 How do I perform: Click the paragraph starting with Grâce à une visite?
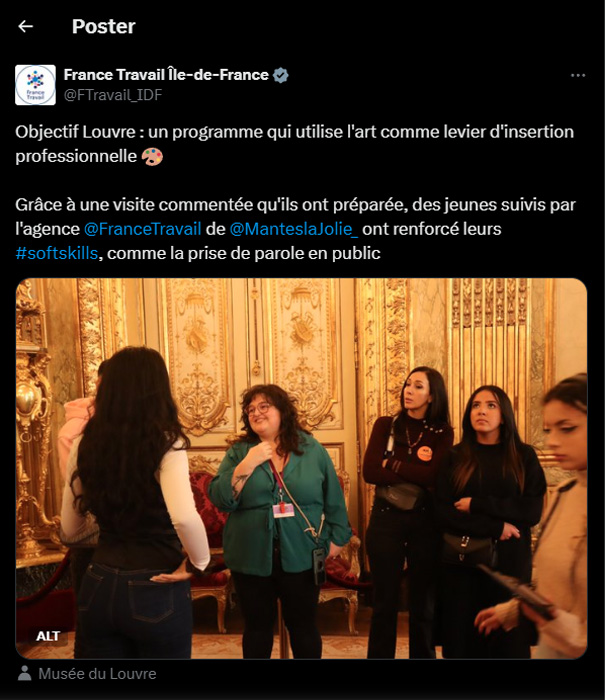tap(296, 229)
